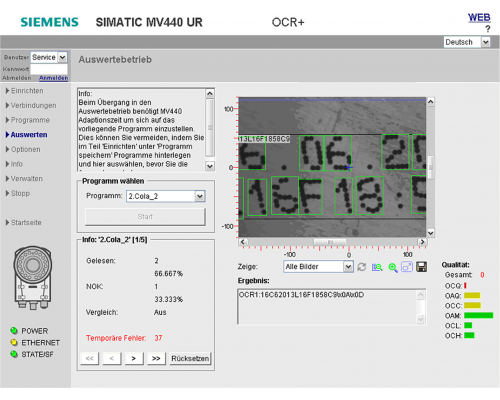Click the zoom-to-fit magnifier icon

(x=377, y=267)
